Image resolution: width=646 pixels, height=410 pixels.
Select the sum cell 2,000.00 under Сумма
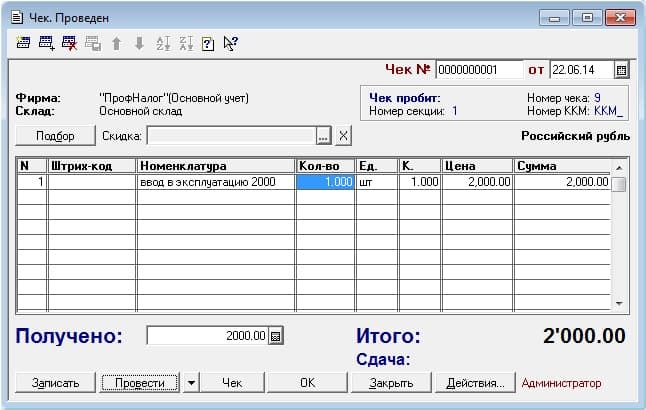(x=562, y=182)
